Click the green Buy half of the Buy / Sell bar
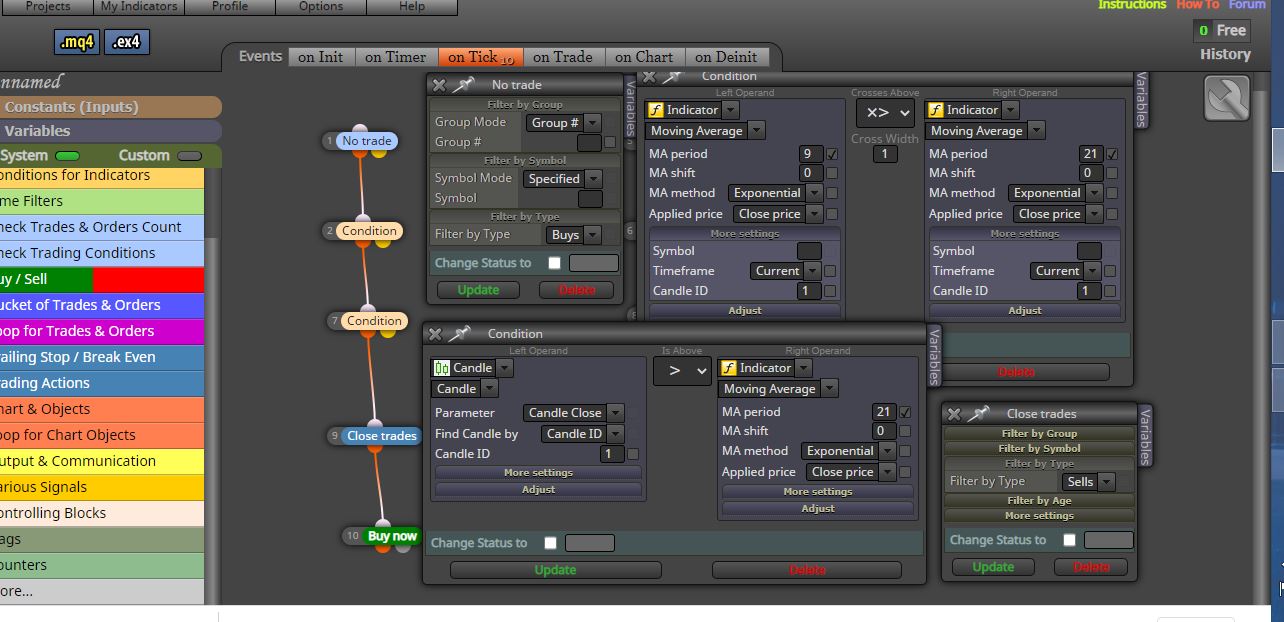Screen dimensions: 1284x622 [46, 279]
